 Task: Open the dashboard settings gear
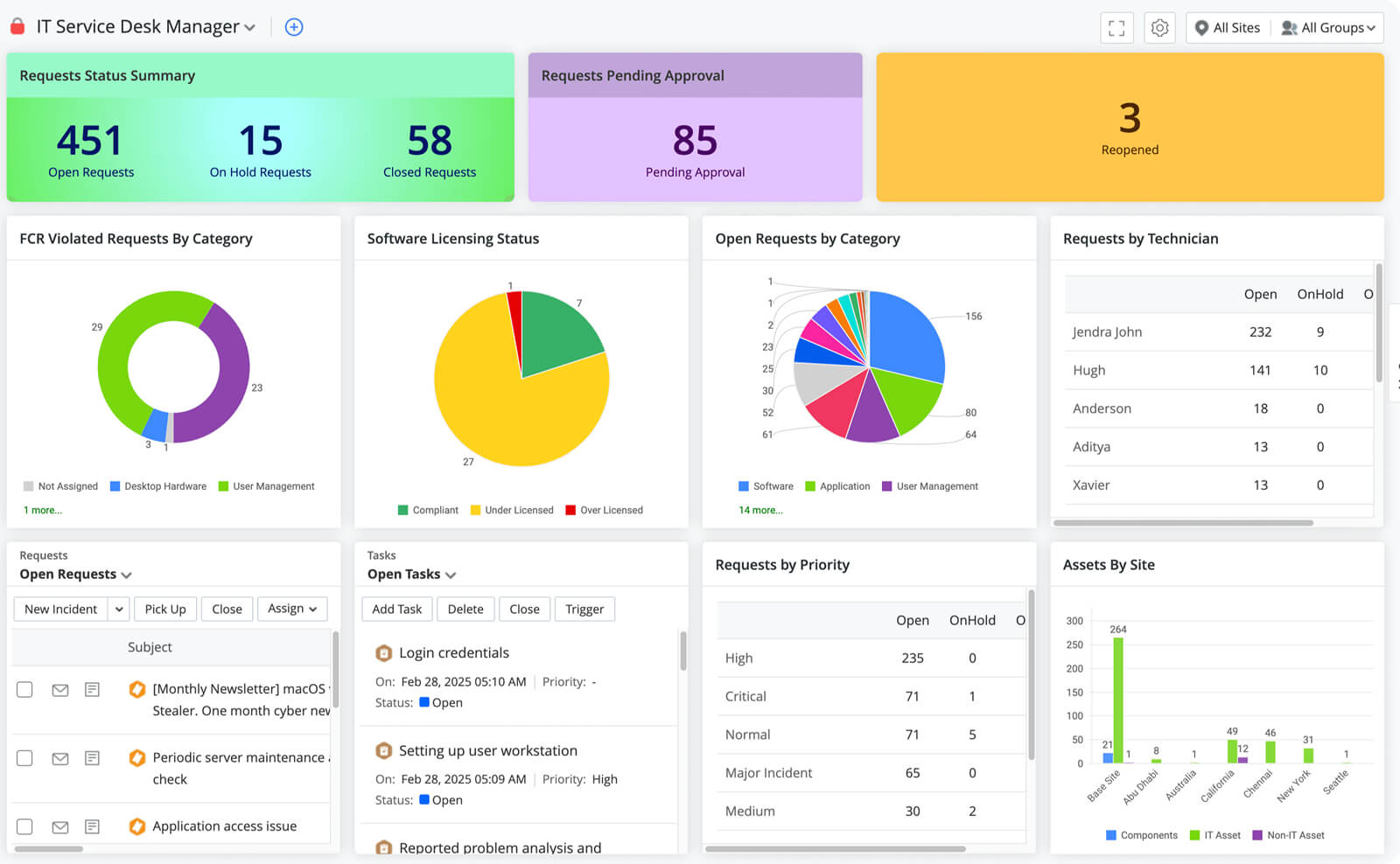click(x=1159, y=27)
